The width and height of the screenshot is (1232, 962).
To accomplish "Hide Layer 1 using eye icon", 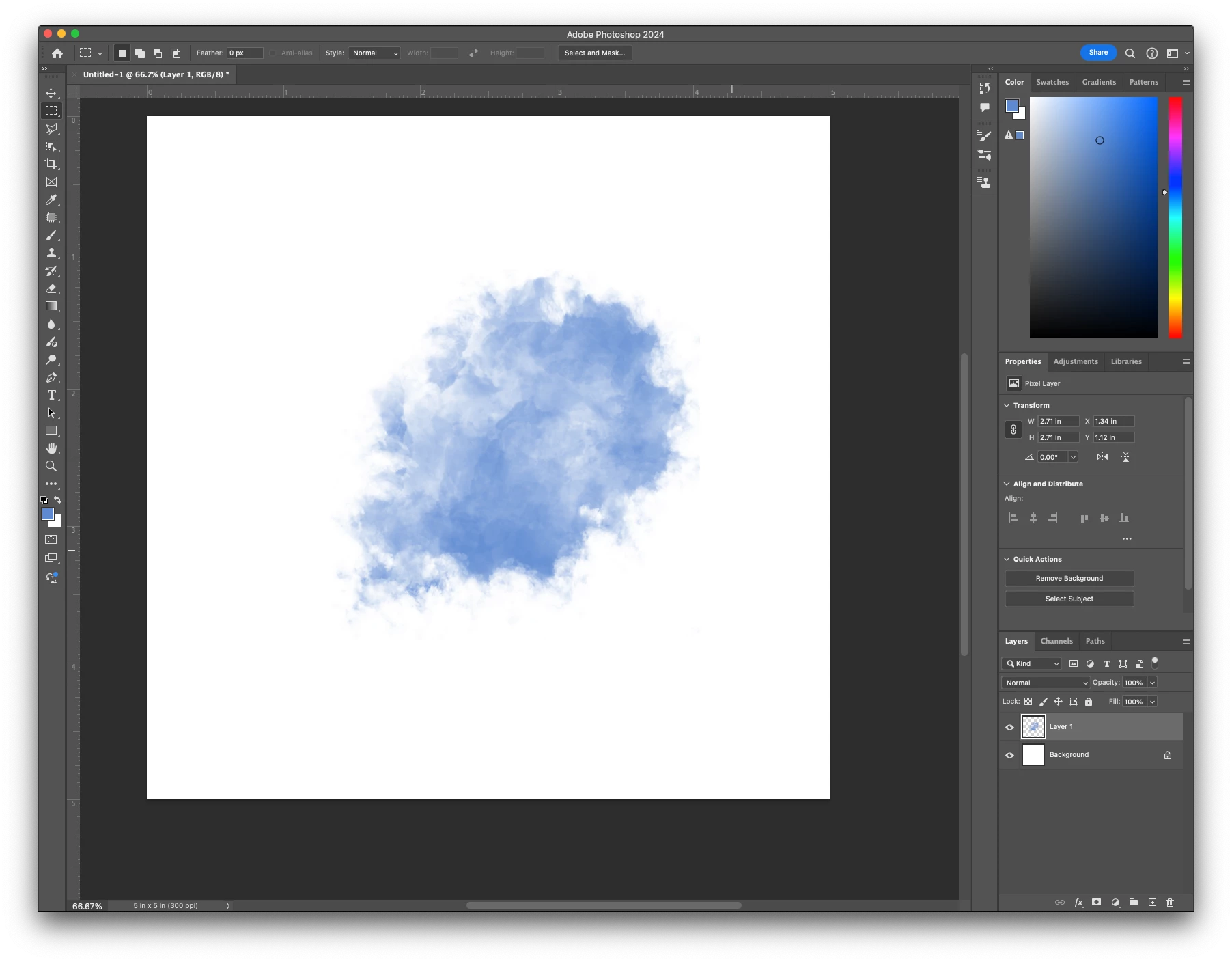I will [1009, 727].
